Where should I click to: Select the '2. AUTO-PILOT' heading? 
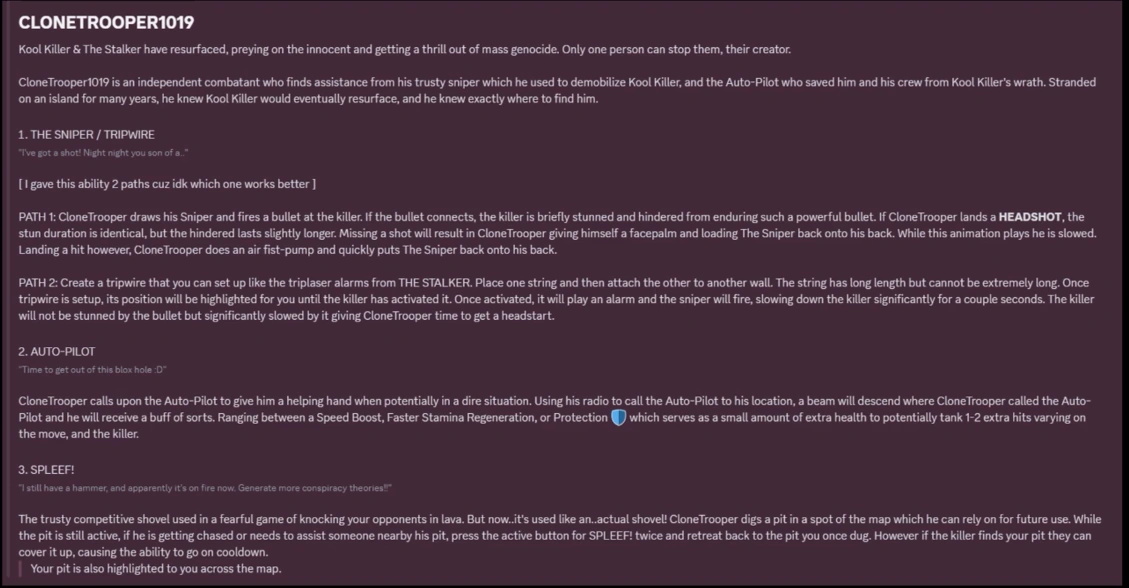pyautogui.click(x=57, y=351)
